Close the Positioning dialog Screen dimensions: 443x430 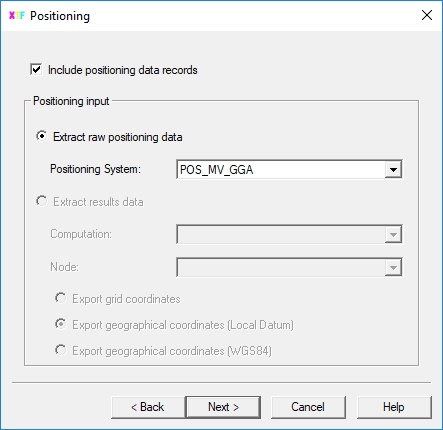[x=427, y=15]
